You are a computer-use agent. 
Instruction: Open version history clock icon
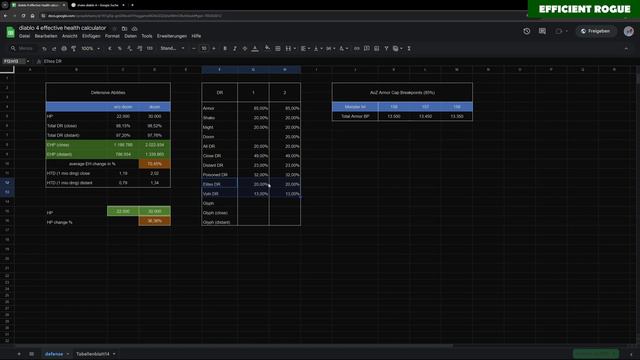527,31
